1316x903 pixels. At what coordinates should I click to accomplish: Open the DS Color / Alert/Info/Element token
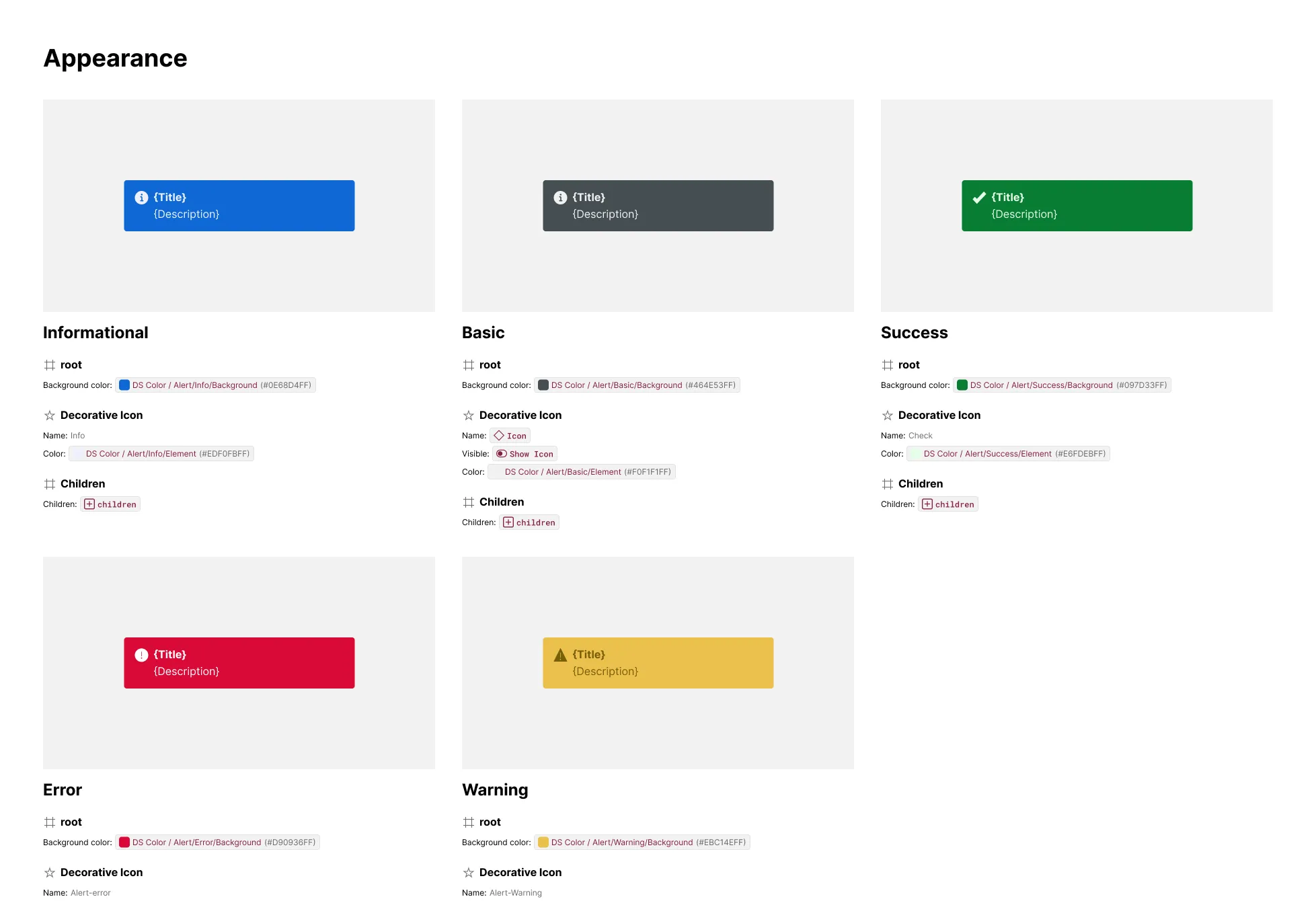[x=161, y=454]
